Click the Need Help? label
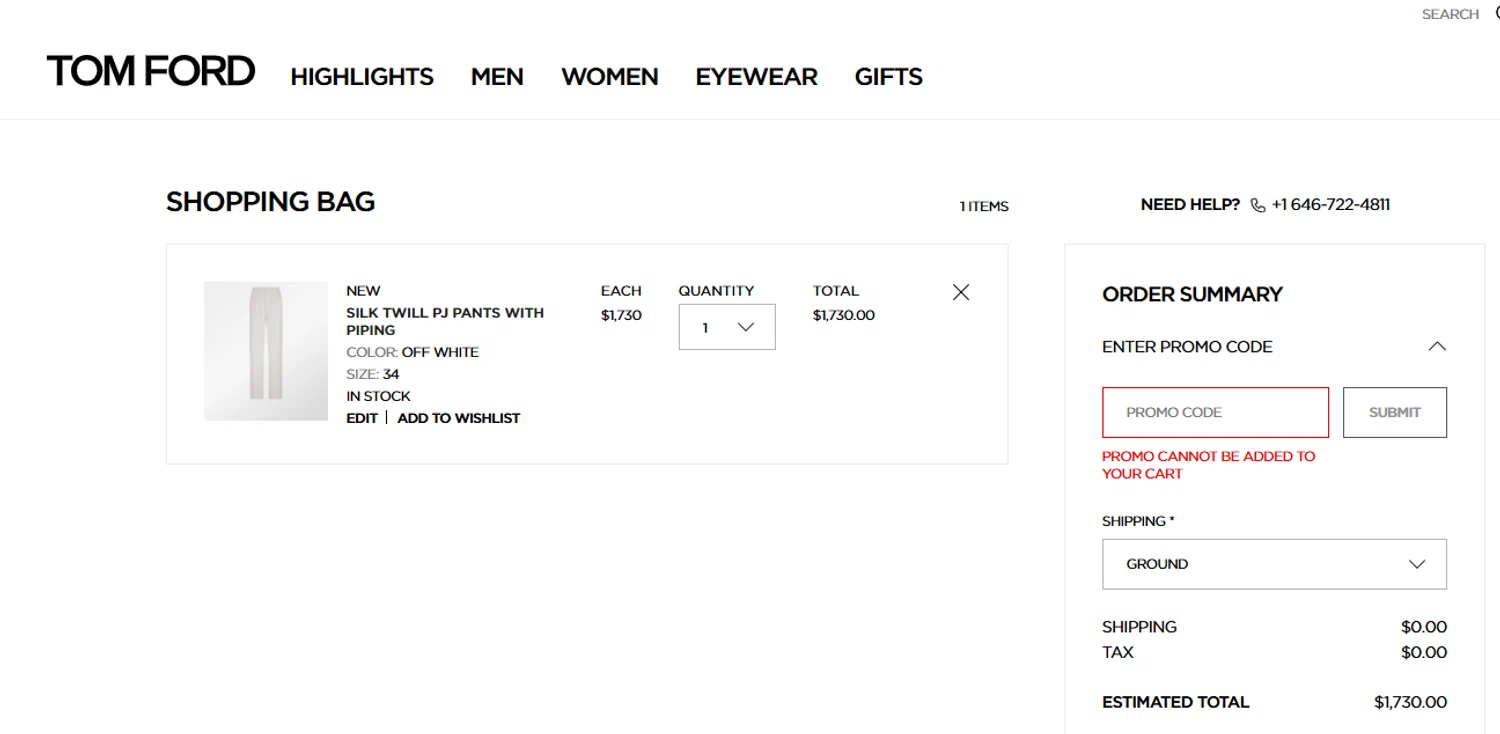This screenshot has width=1500, height=734. [1190, 205]
